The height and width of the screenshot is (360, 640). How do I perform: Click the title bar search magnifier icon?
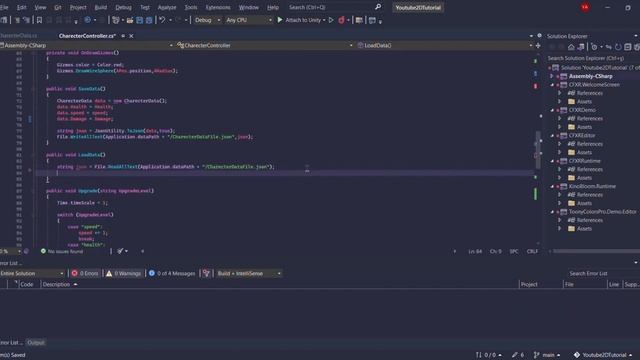click(378, 7)
